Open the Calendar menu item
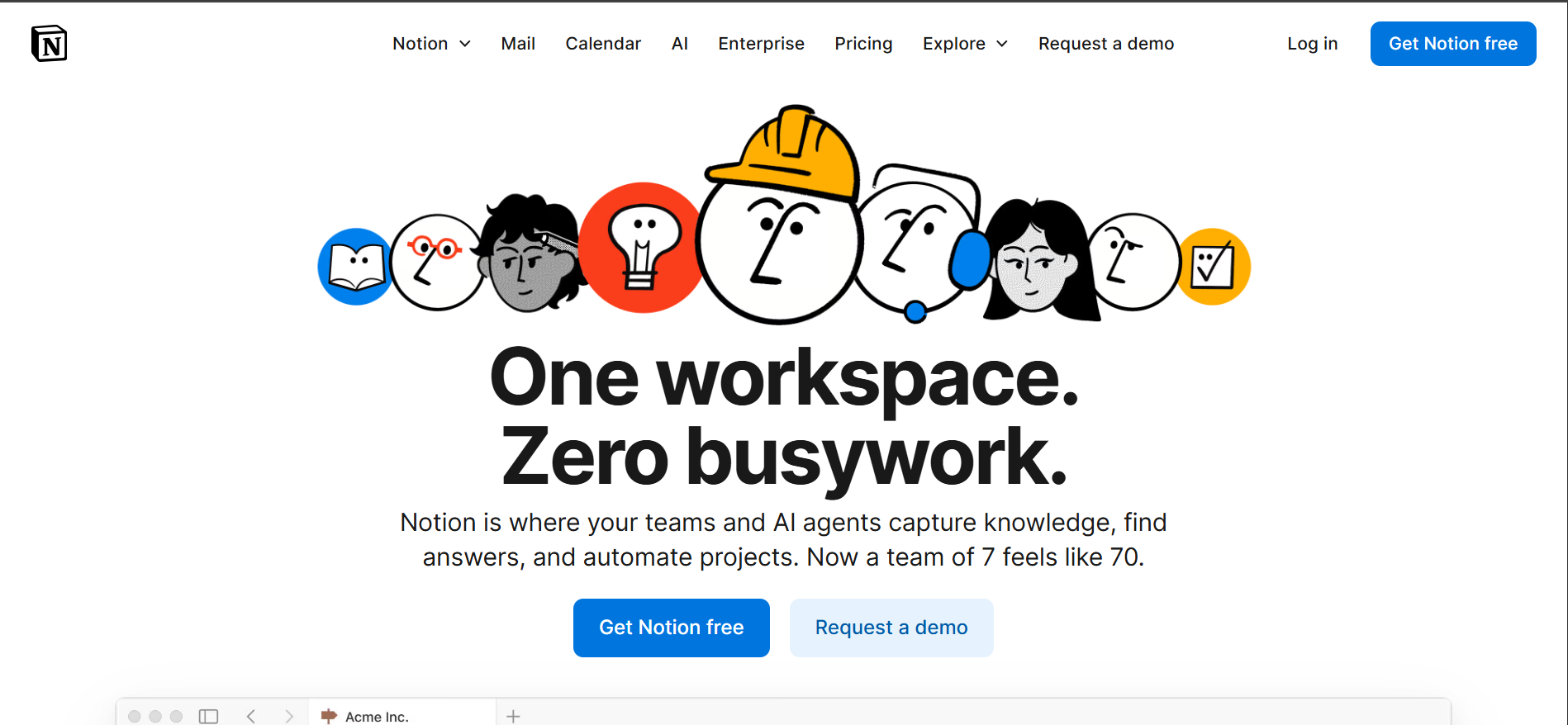 coord(603,44)
